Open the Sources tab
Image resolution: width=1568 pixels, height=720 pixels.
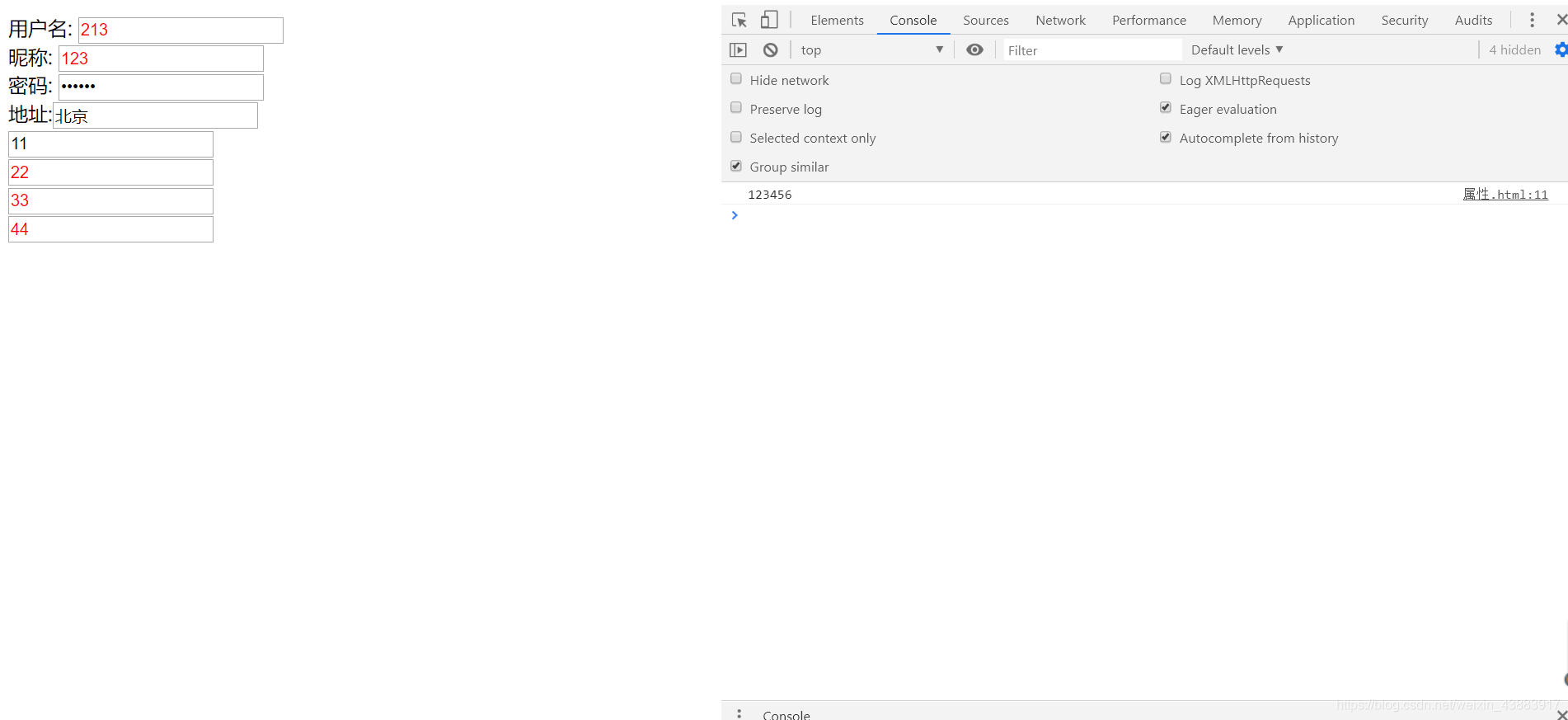tap(985, 21)
